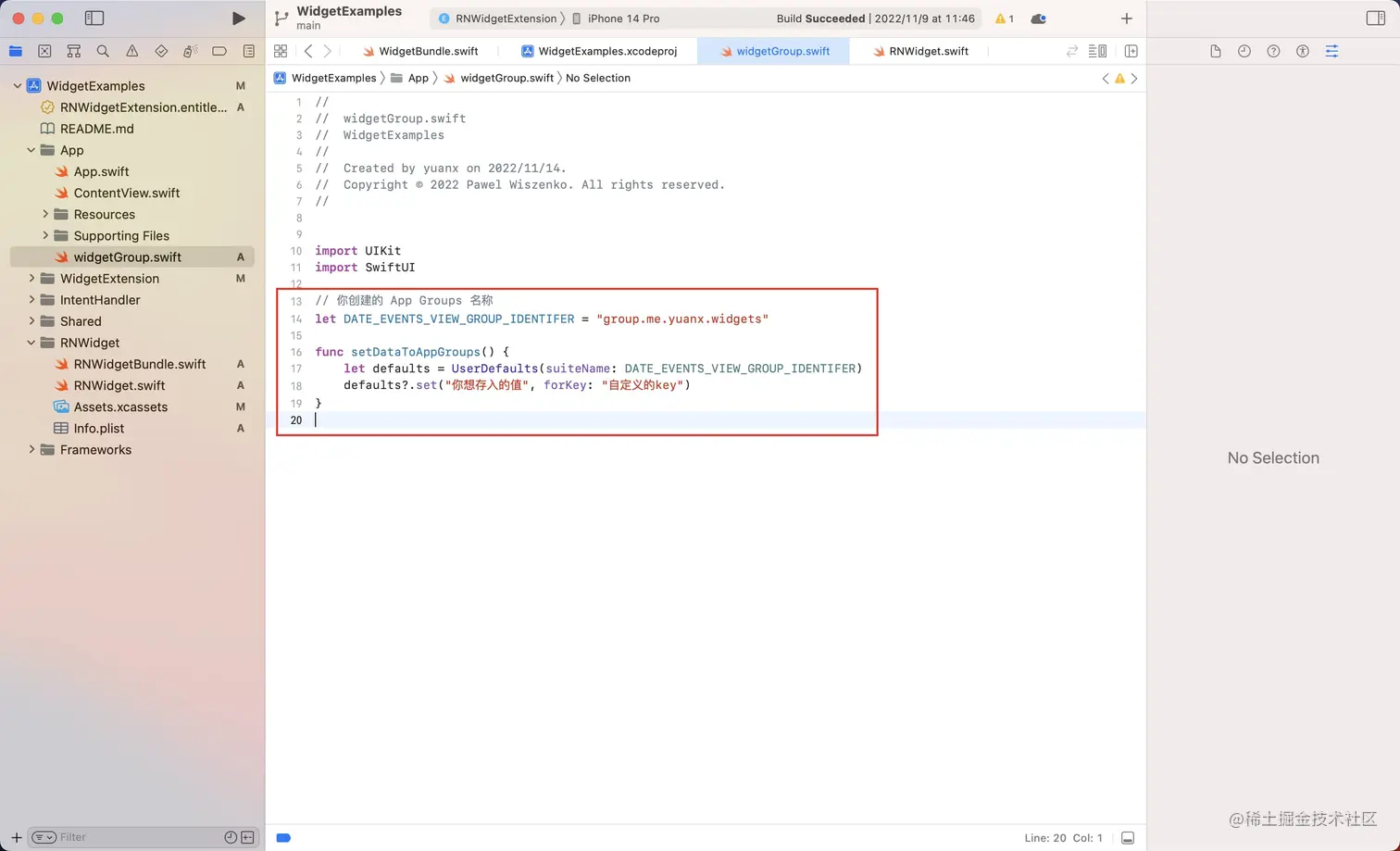Expand the Supporting Files folder
The image size is (1400, 851).
pos(45,235)
